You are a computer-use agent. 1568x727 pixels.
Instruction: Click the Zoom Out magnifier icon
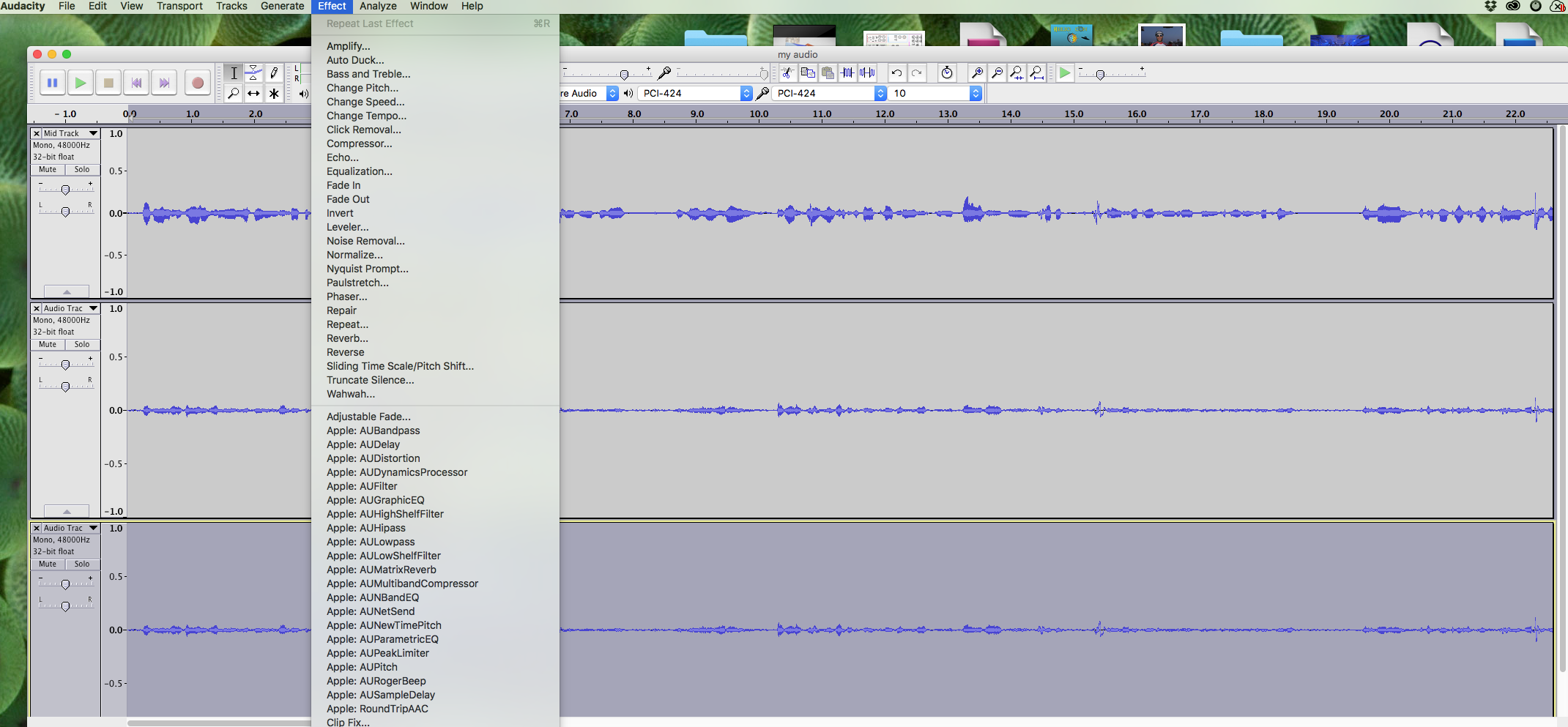997,72
